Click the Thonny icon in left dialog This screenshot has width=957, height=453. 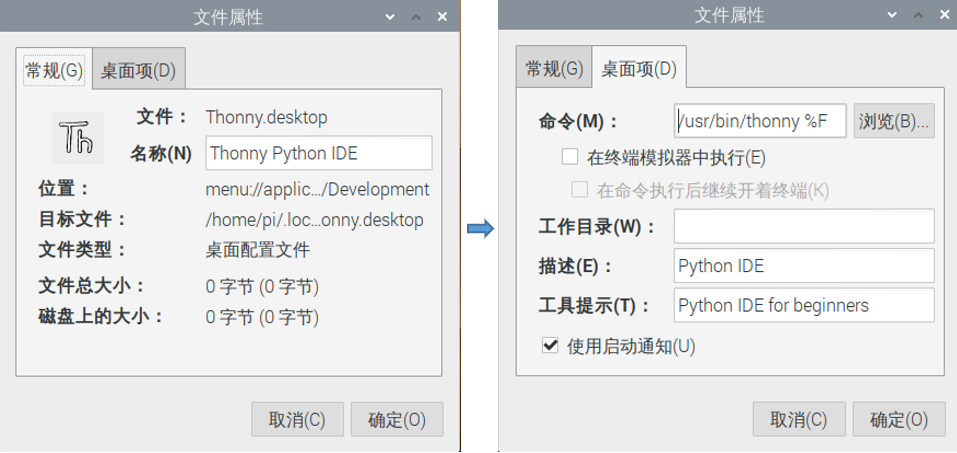pyautogui.click(x=78, y=137)
